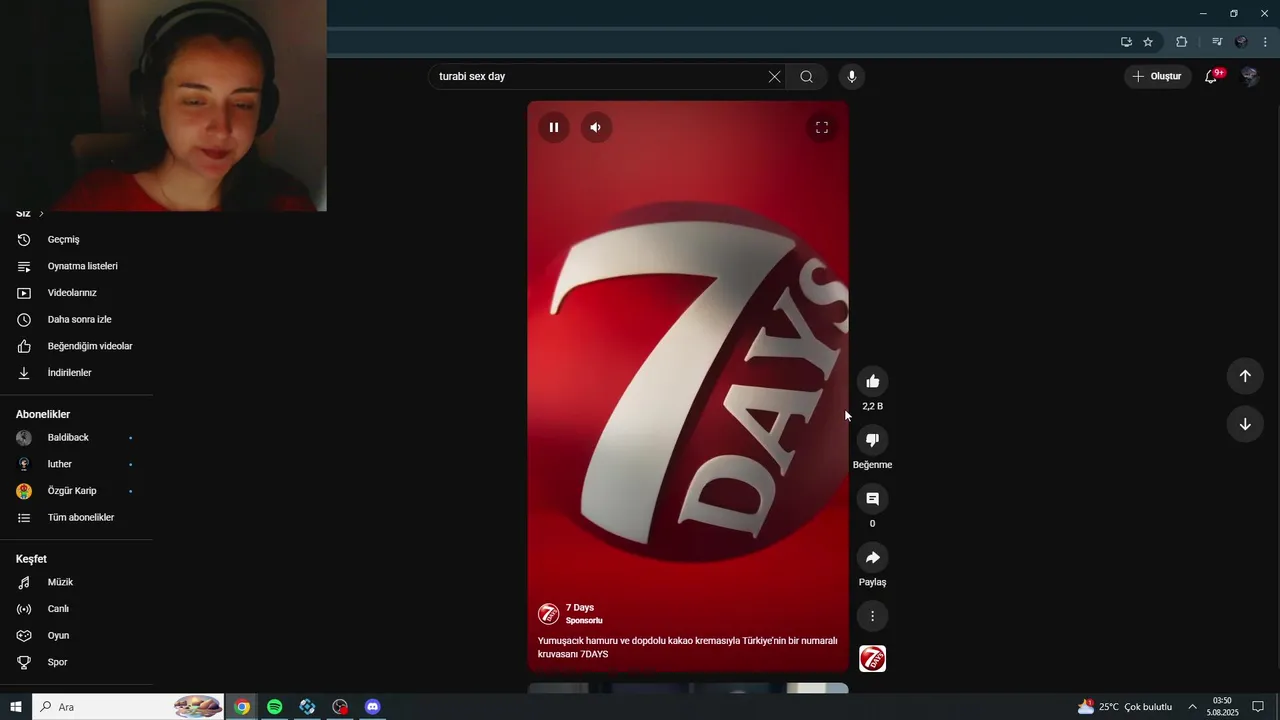The image size is (1280, 720).
Task: Open Discord from the taskbar
Action: pos(373,707)
